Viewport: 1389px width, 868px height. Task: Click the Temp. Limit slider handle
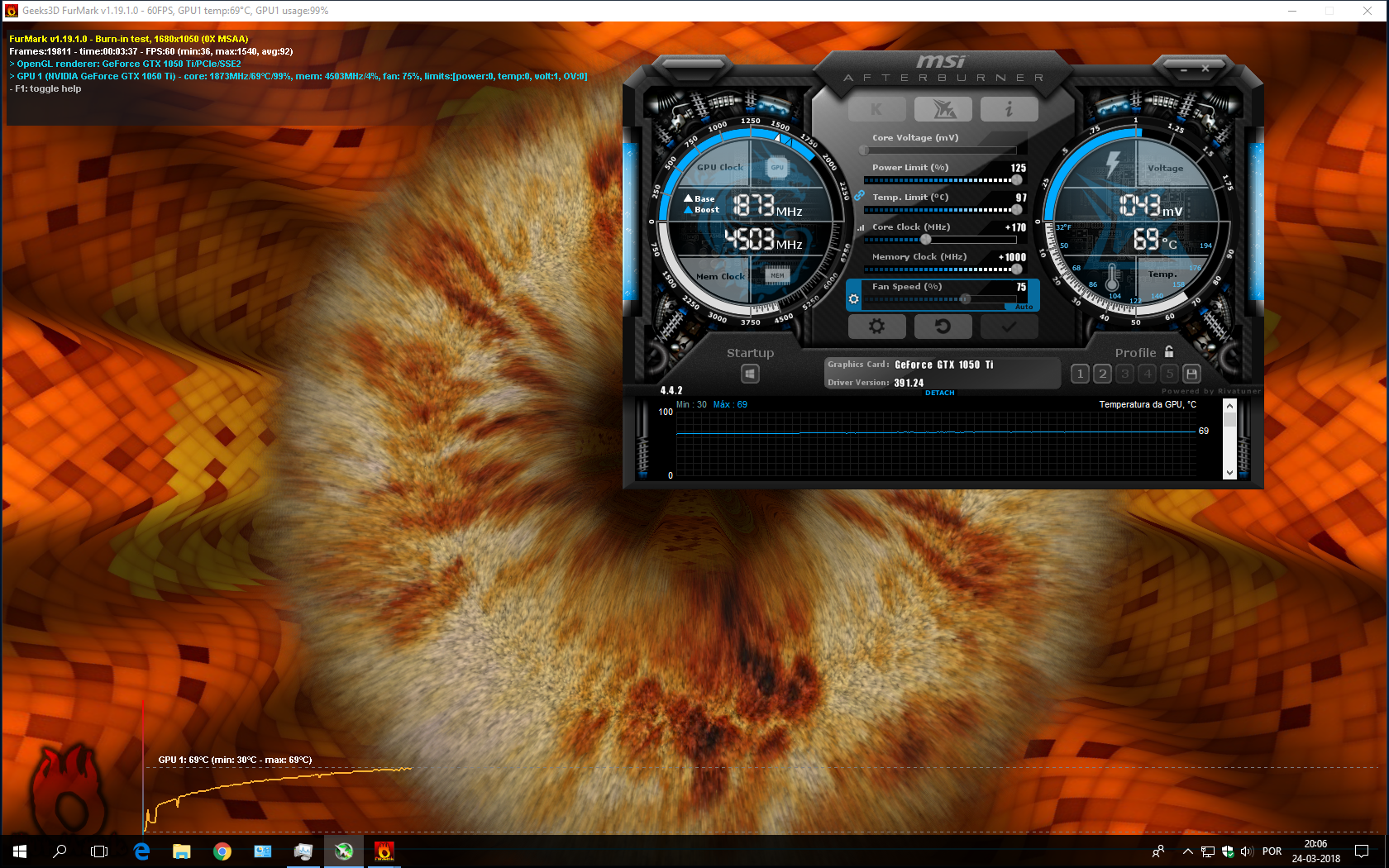(1016, 210)
